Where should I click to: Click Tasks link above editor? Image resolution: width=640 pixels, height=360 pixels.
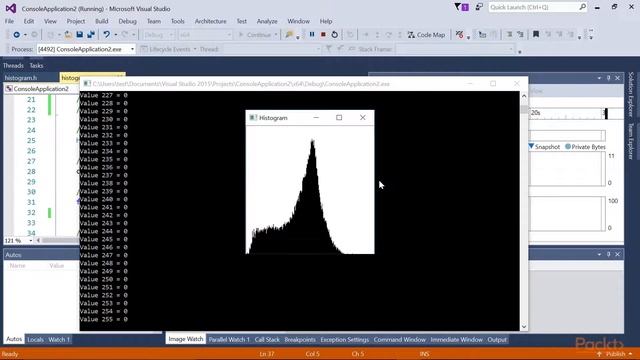36,65
